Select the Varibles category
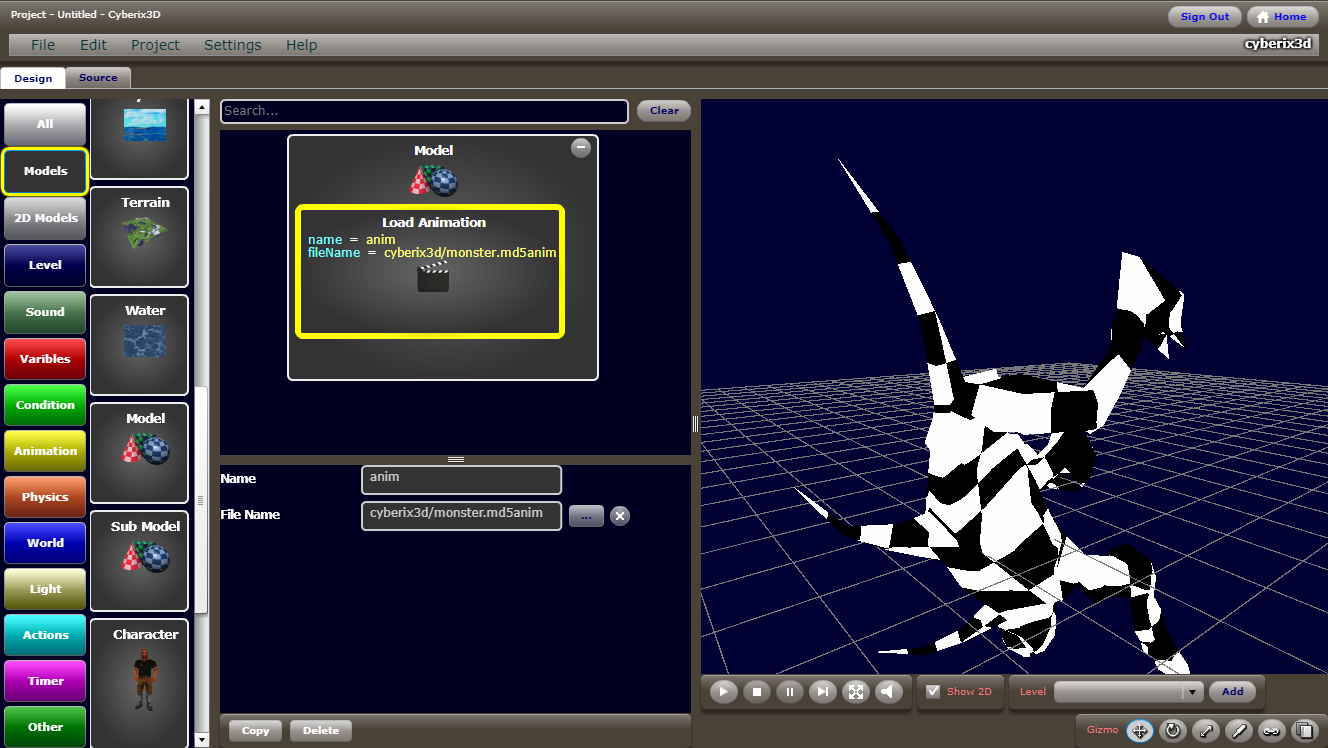This screenshot has width=1328, height=748. tap(45, 358)
